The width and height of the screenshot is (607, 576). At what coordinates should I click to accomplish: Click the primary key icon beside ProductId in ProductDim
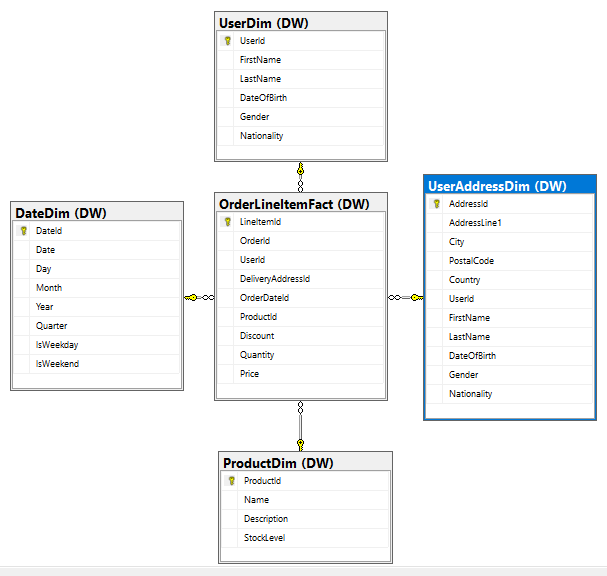coord(231,481)
